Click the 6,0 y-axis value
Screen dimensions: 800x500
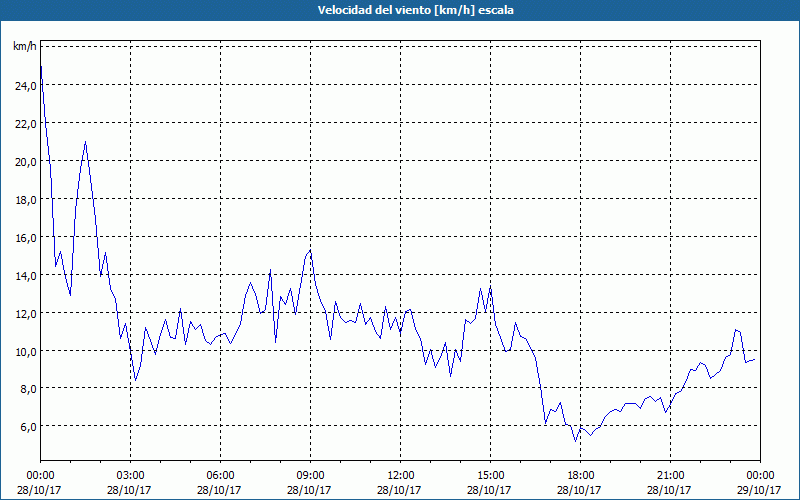pos(28,427)
